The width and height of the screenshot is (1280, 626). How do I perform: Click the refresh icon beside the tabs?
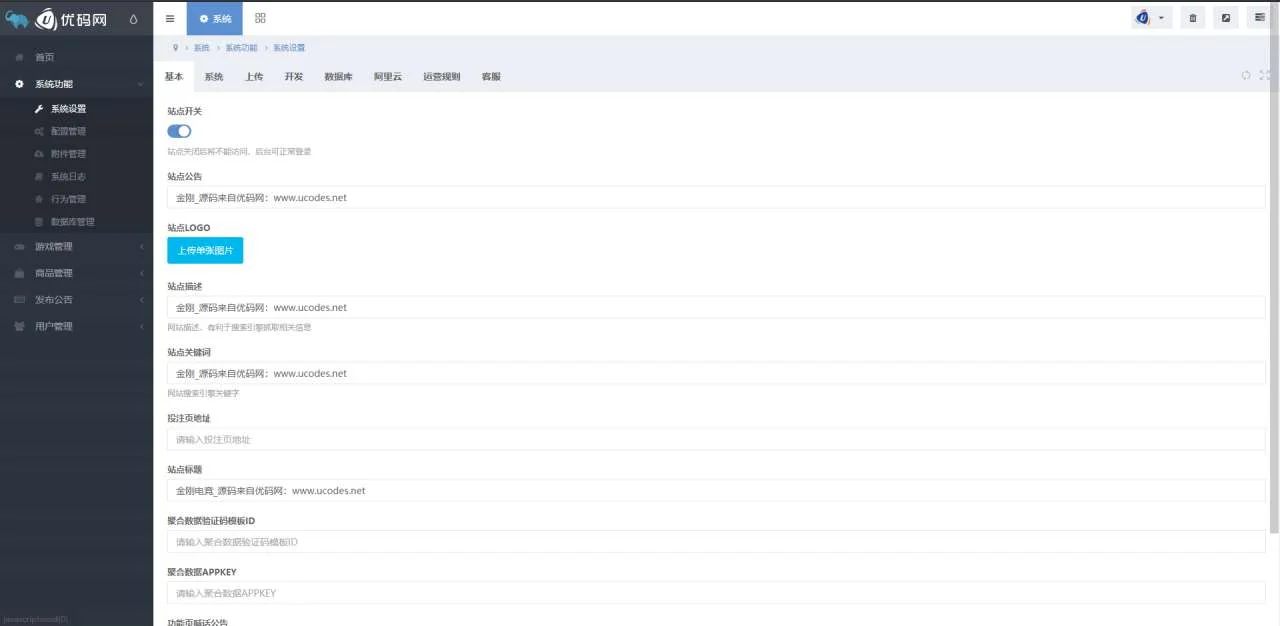[x=1246, y=75]
